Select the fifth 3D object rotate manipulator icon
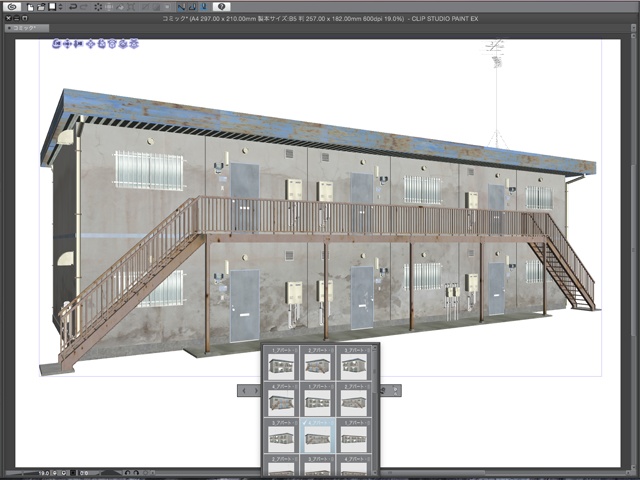The width and height of the screenshot is (640, 480). tap(102, 44)
